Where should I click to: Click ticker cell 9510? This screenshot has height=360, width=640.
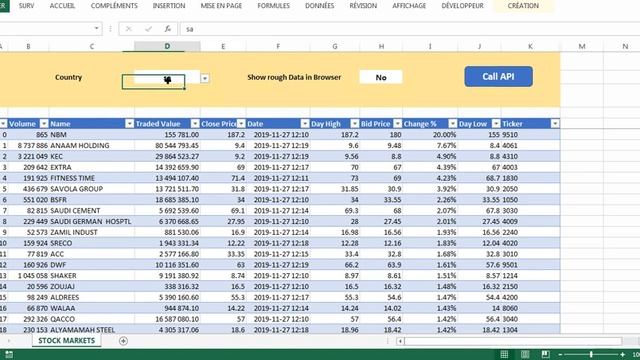(x=530, y=135)
